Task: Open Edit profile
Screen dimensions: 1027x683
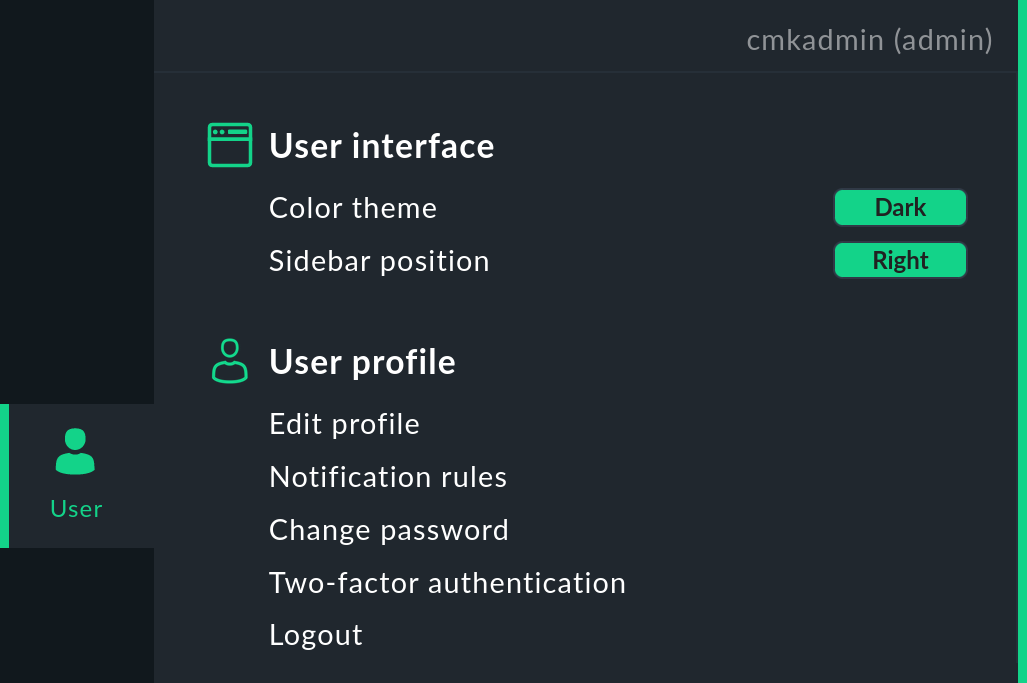Action: coord(344,424)
